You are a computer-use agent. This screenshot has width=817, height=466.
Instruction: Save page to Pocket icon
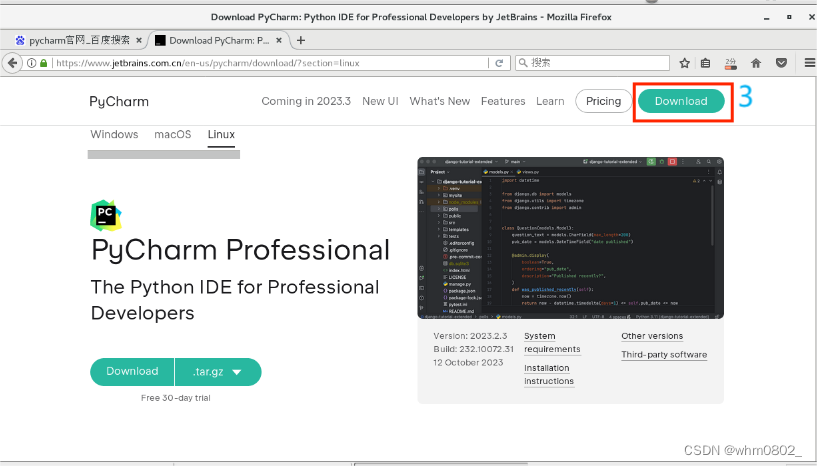point(781,63)
